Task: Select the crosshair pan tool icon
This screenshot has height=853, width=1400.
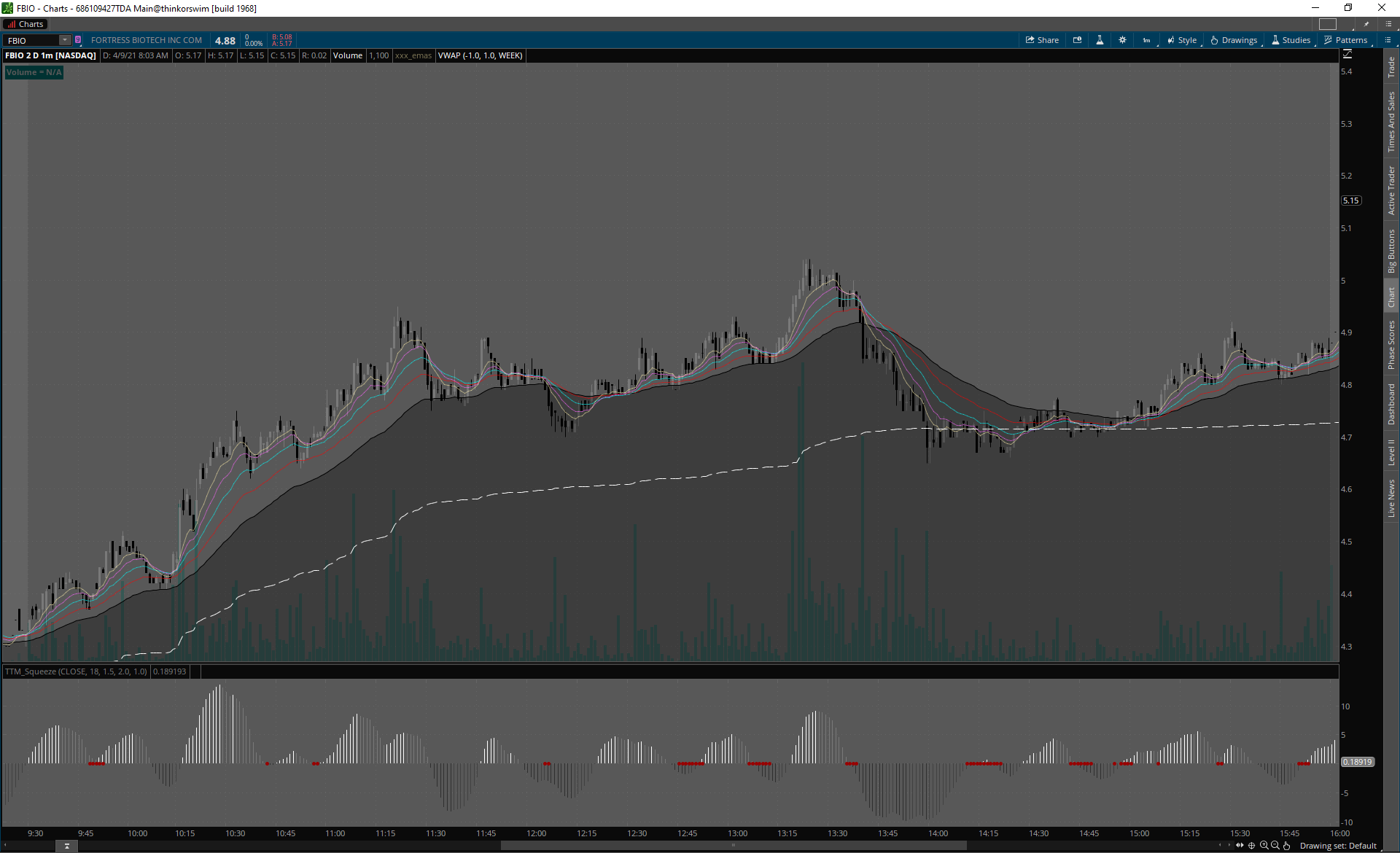Action: [x=1252, y=846]
